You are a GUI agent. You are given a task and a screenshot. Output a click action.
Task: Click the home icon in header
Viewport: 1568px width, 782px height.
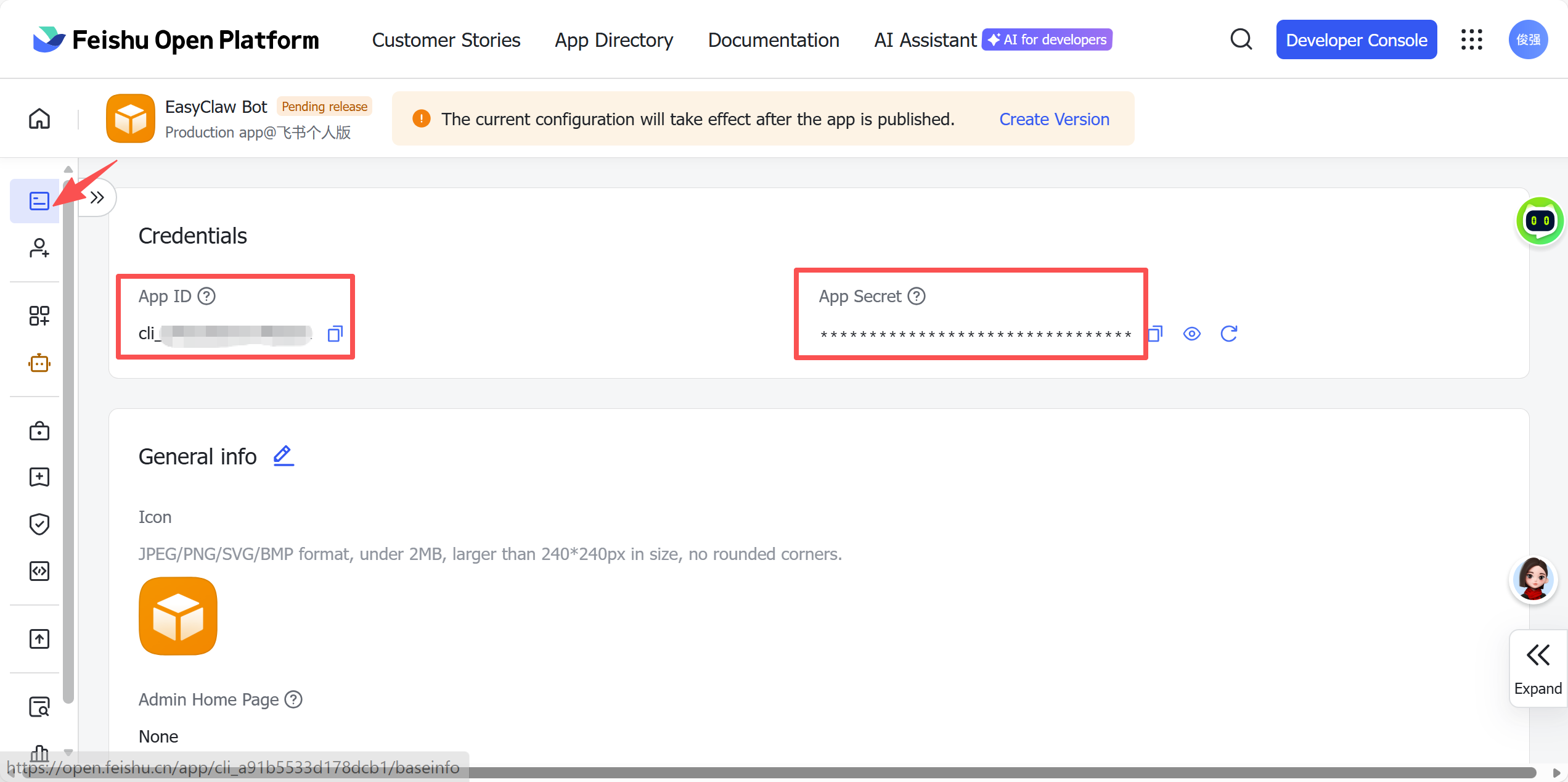point(39,118)
